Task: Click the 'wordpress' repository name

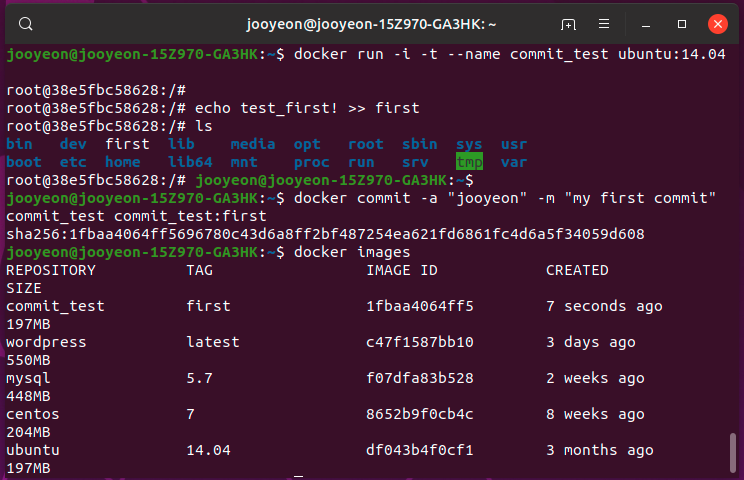Action: tap(46, 342)
